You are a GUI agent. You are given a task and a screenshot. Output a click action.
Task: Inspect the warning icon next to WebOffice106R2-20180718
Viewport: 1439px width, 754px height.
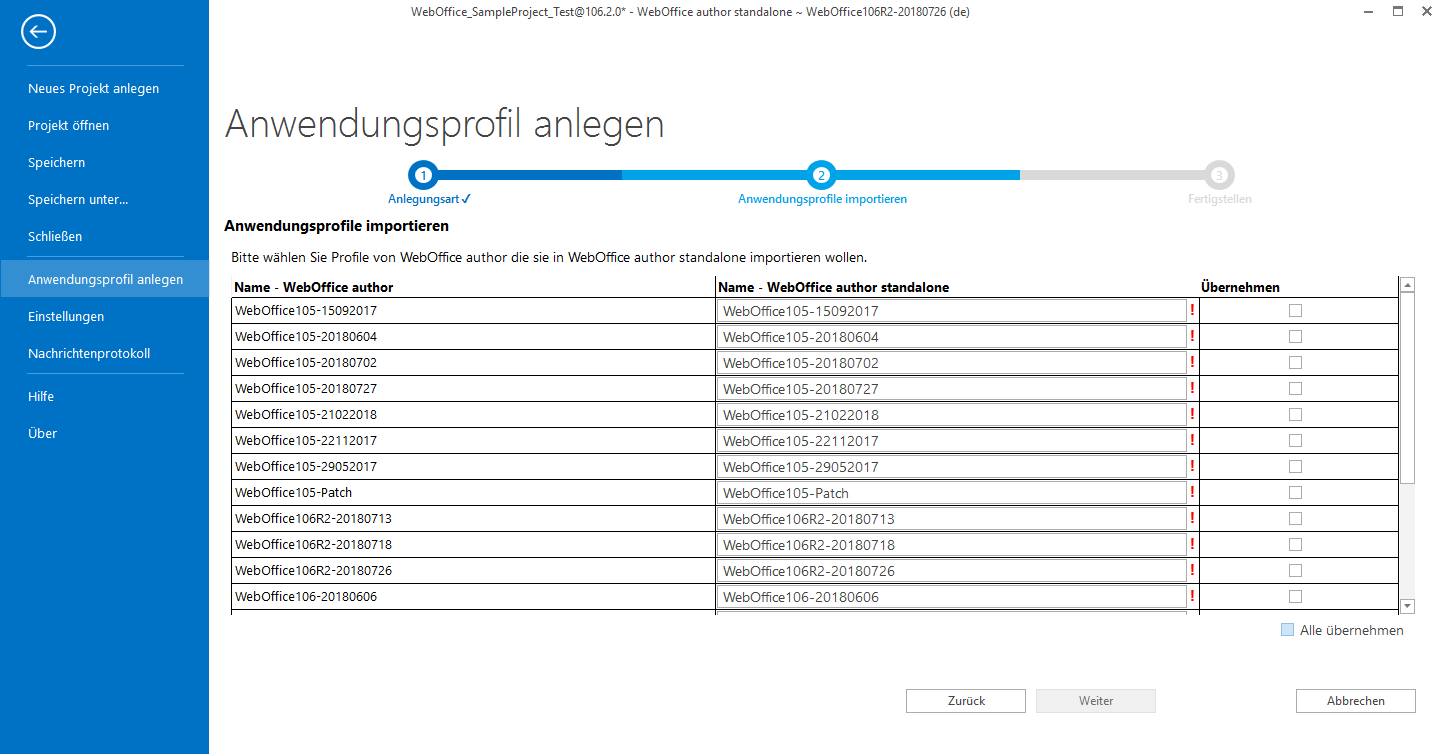1191,544
